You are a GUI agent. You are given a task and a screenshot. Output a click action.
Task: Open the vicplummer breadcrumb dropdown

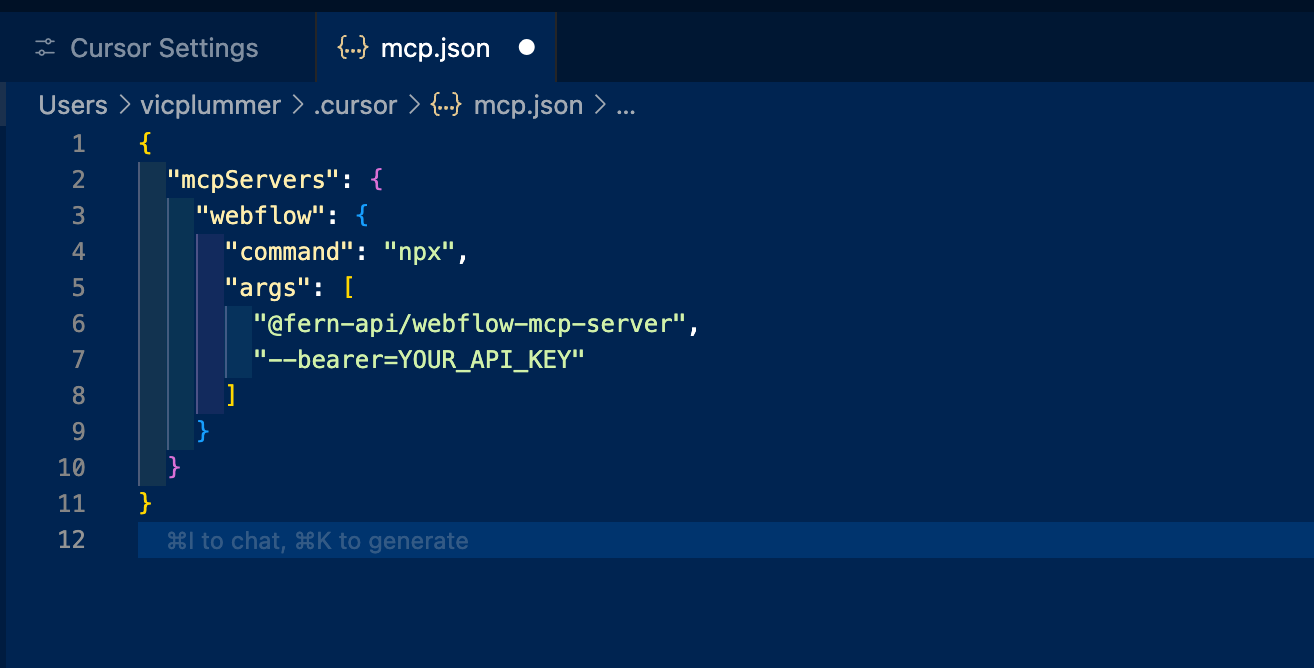click(210, 105)
